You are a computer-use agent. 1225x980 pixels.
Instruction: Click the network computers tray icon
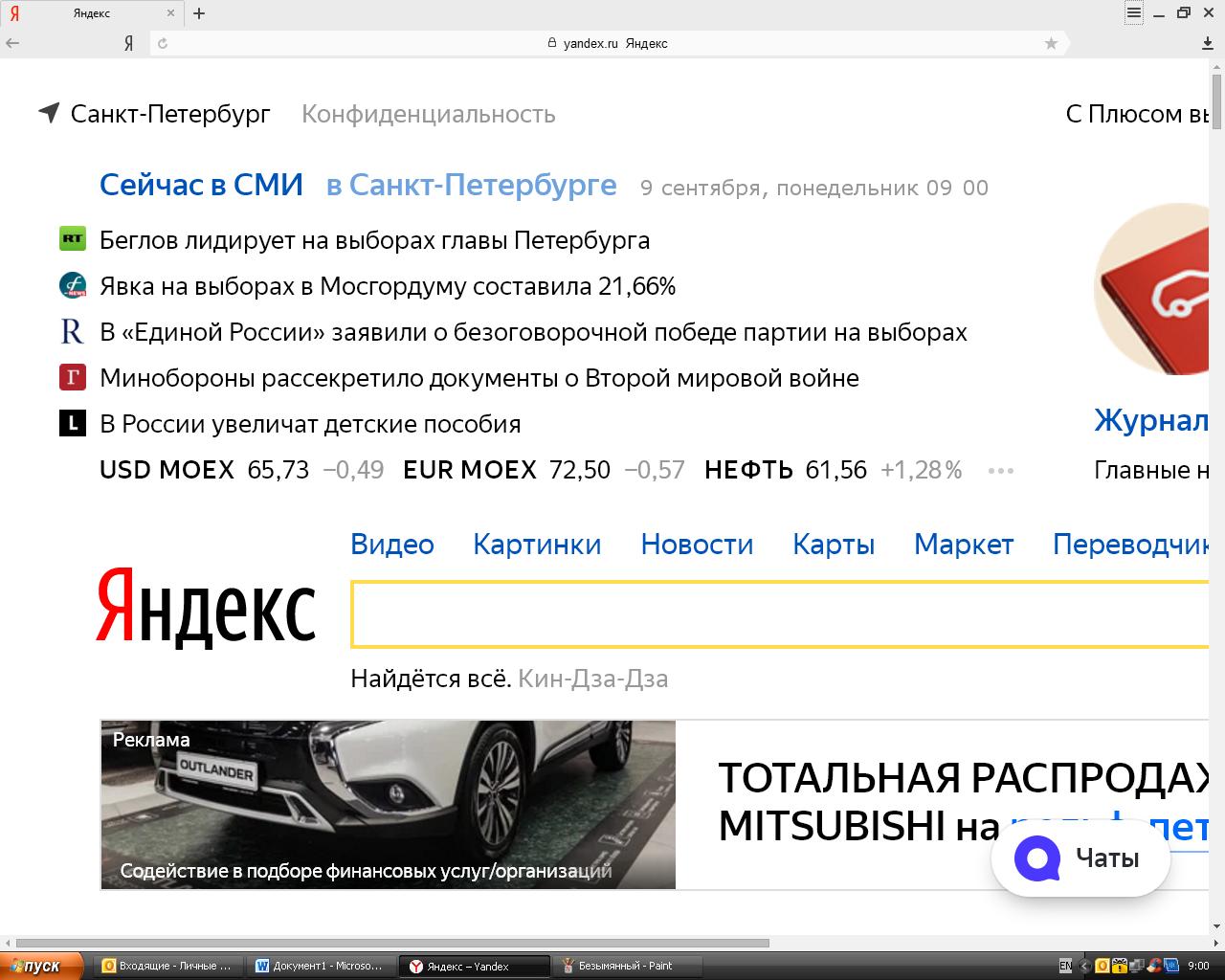pos(1135,966)
